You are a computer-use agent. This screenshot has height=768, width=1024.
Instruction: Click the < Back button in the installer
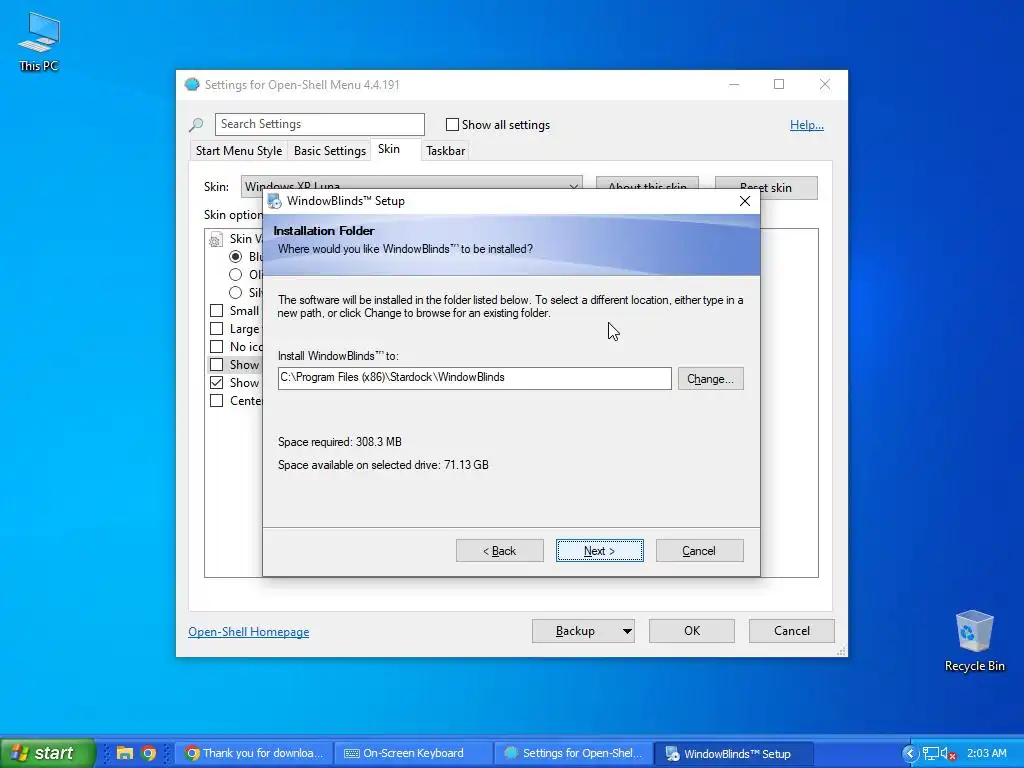pos(500,551)
